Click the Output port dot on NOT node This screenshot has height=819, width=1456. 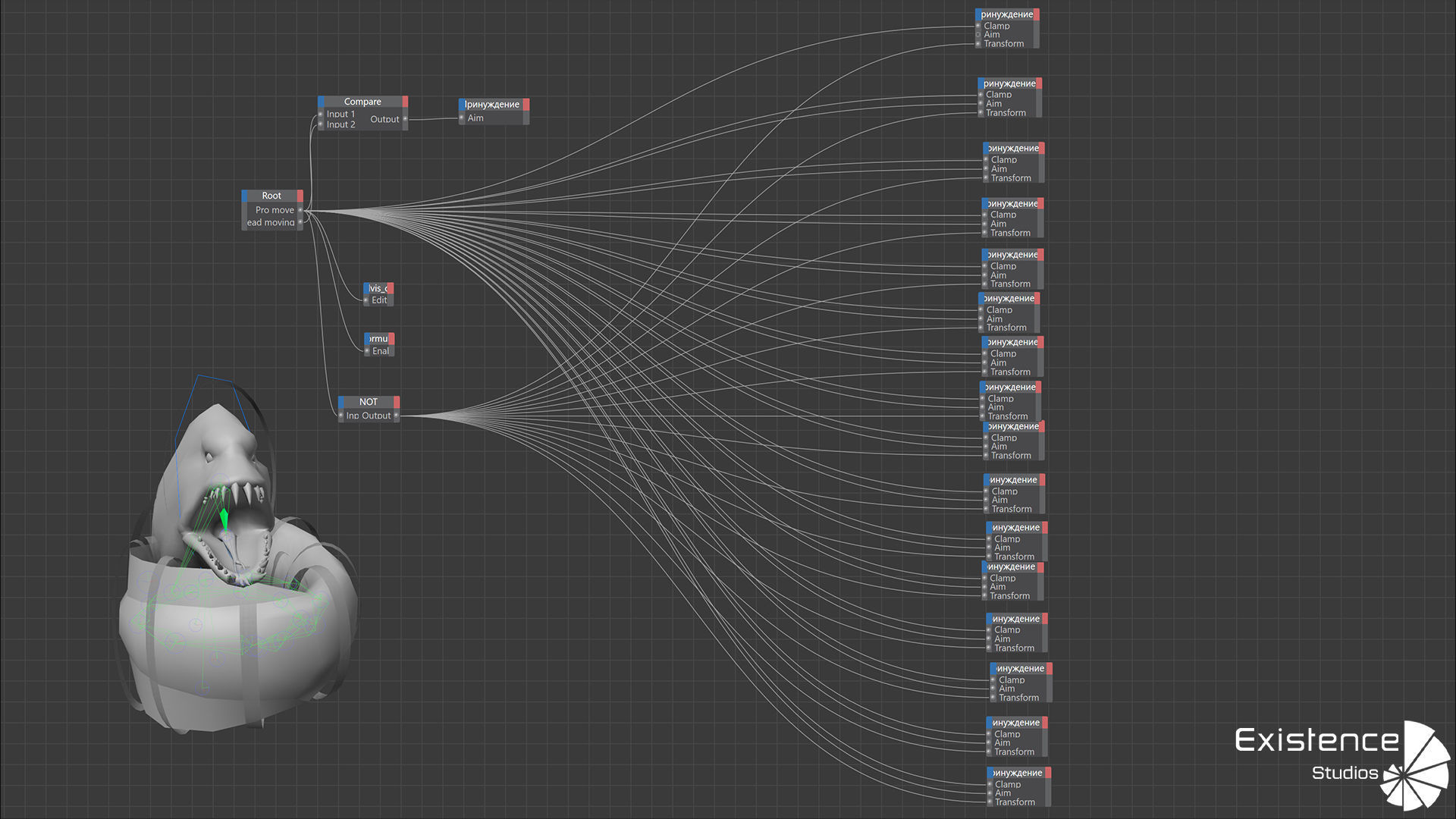(396, 416)
